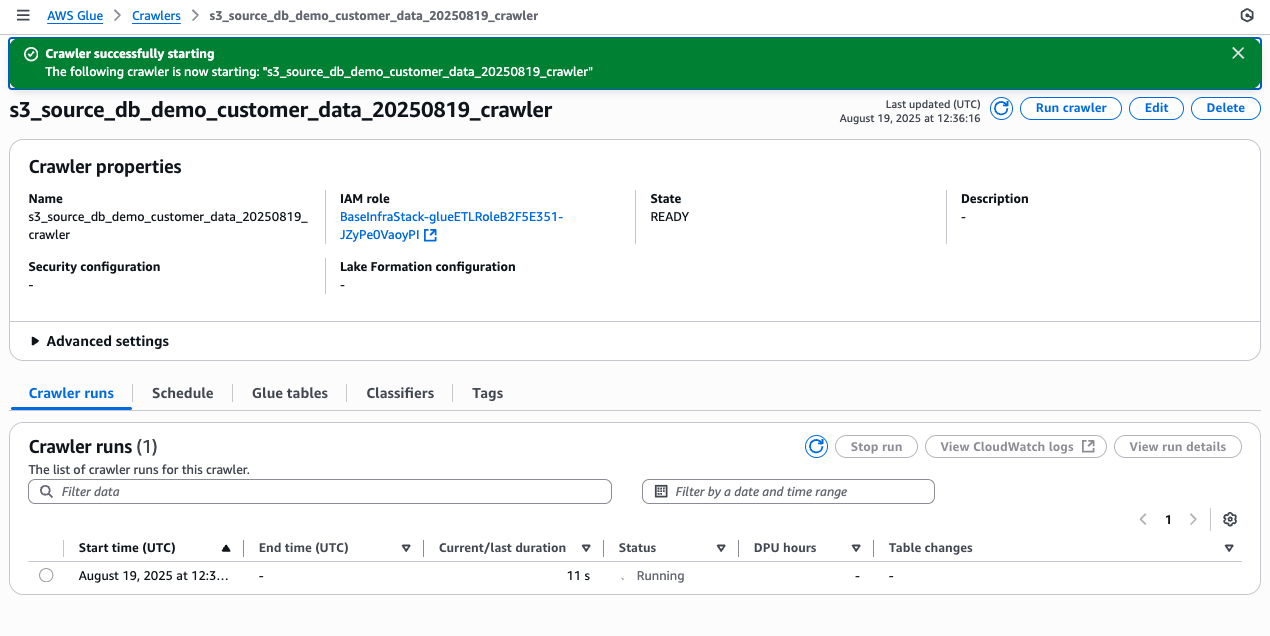This screenshot has height=636, width=1270.
Task: Sort by Status column
Action: tap(721, 548)
